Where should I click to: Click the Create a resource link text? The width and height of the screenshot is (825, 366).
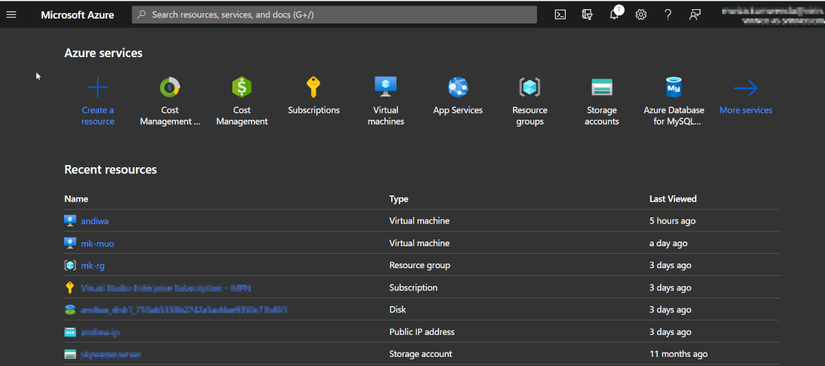click(x=98, y=116)
